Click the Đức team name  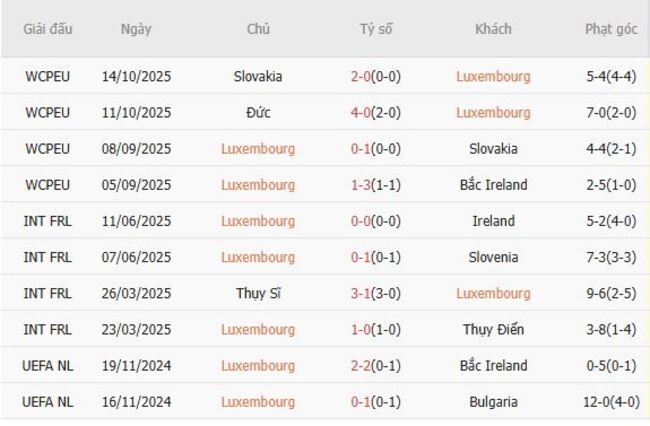click(258, 112)
